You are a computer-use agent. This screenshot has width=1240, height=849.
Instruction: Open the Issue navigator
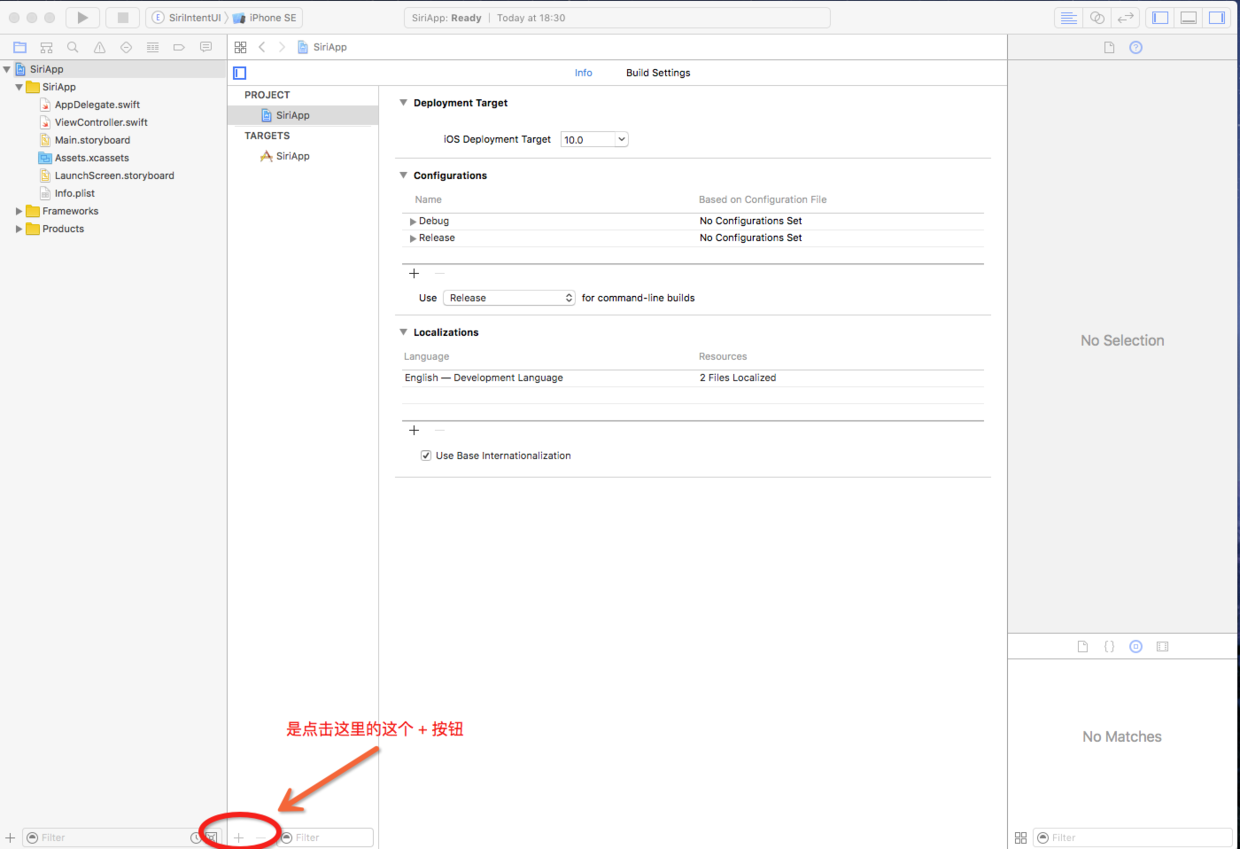[99, 47]
